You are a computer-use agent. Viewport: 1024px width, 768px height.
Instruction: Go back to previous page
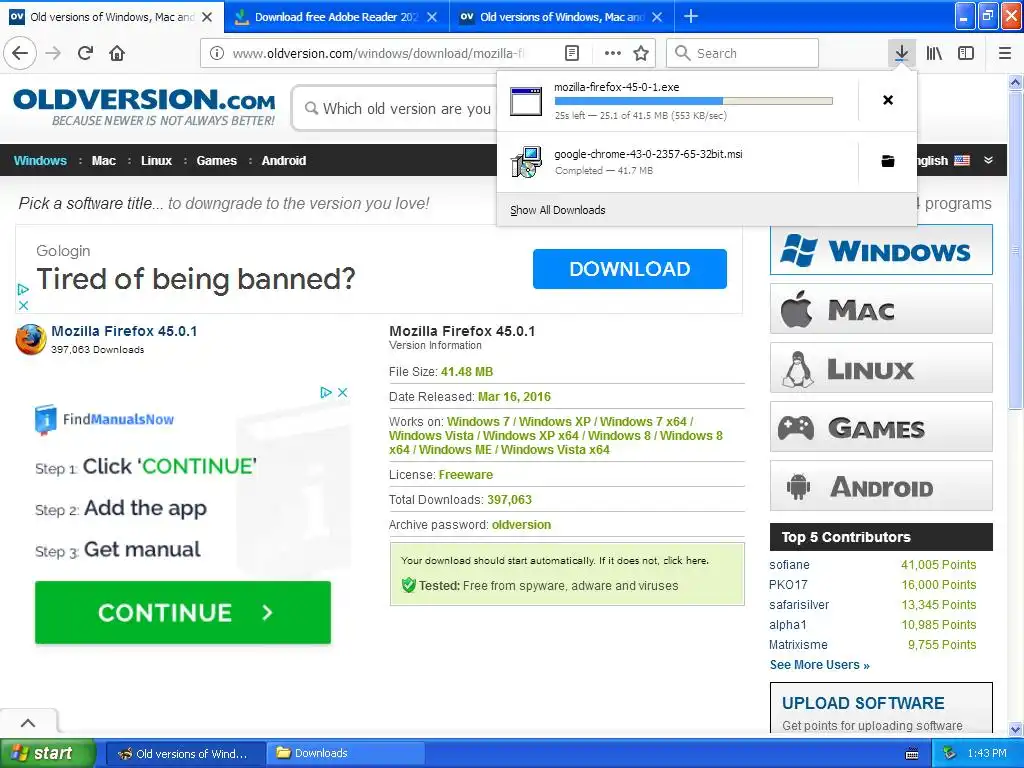point(20,53)
